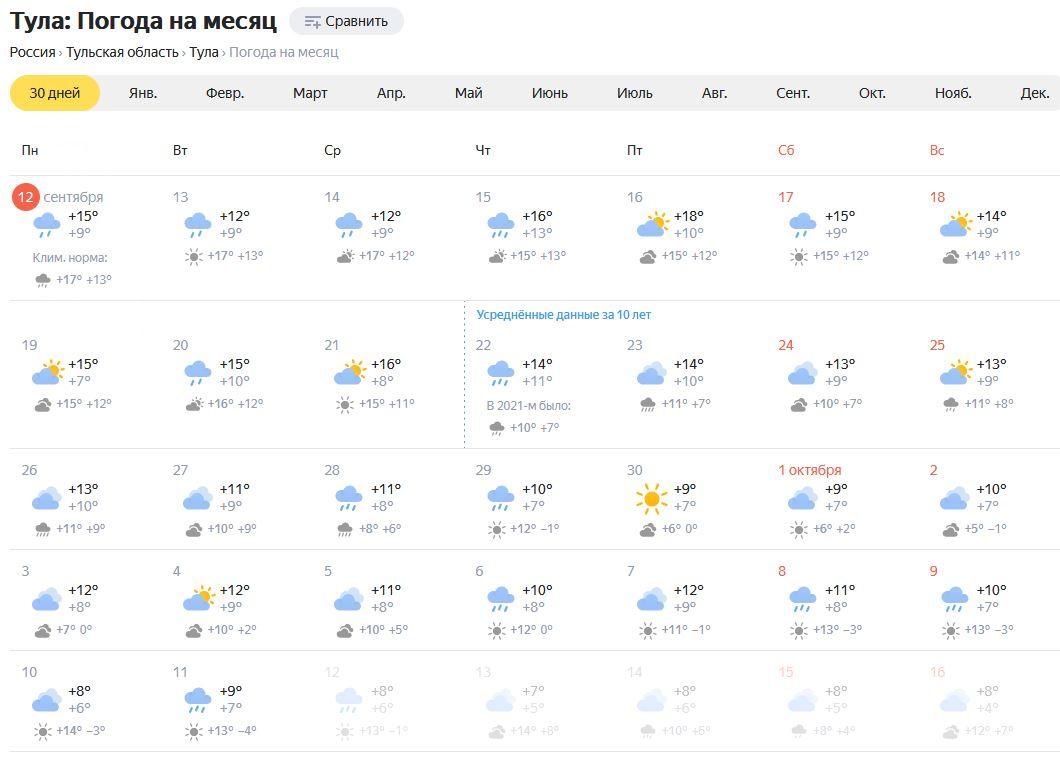This screenshot has height=757, width=1060.
Task: Open the Тульская область breadcrumb link
Action: tap(122, 53)
